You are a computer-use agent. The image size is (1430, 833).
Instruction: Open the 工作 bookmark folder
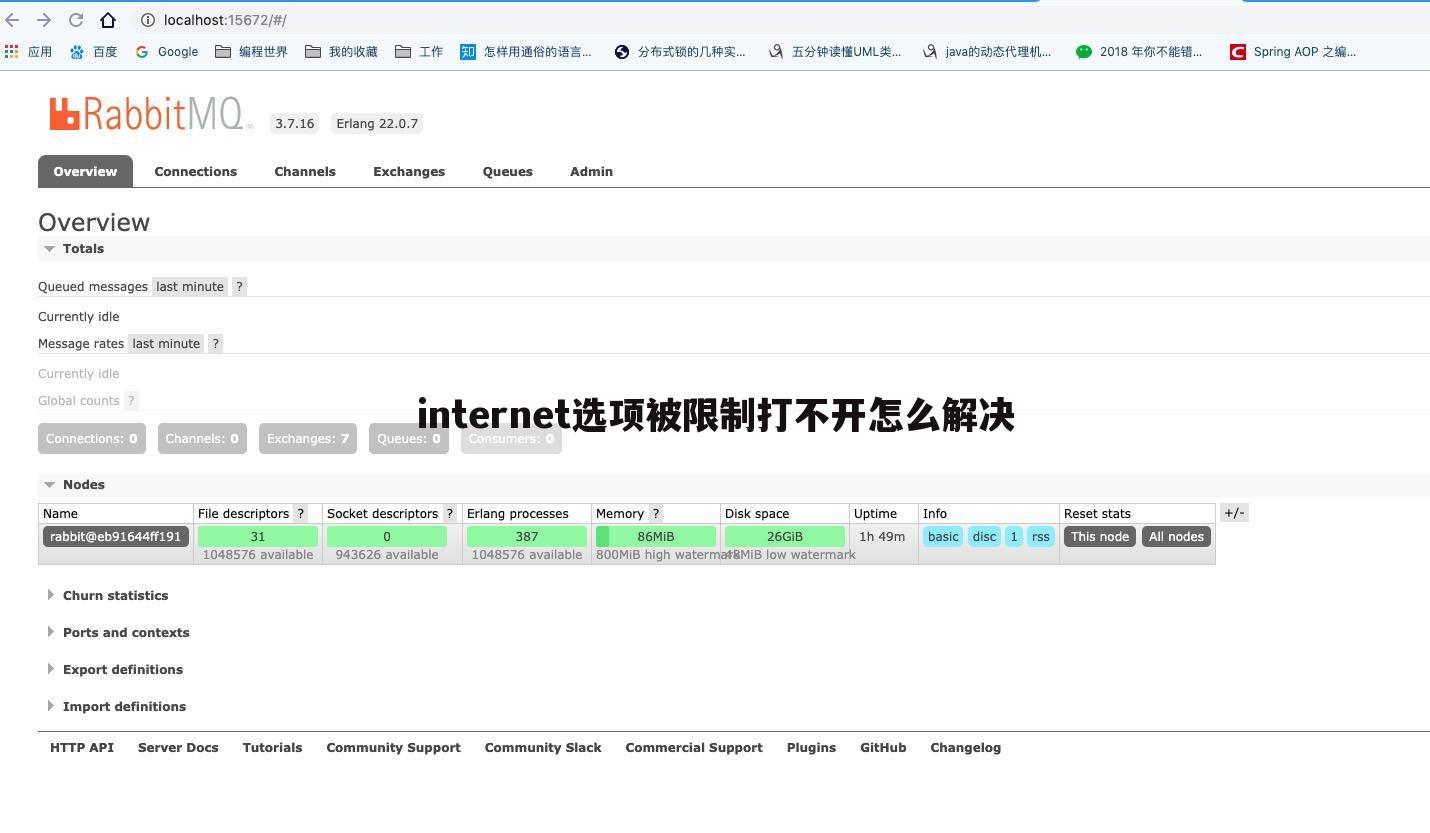point(419,52)
